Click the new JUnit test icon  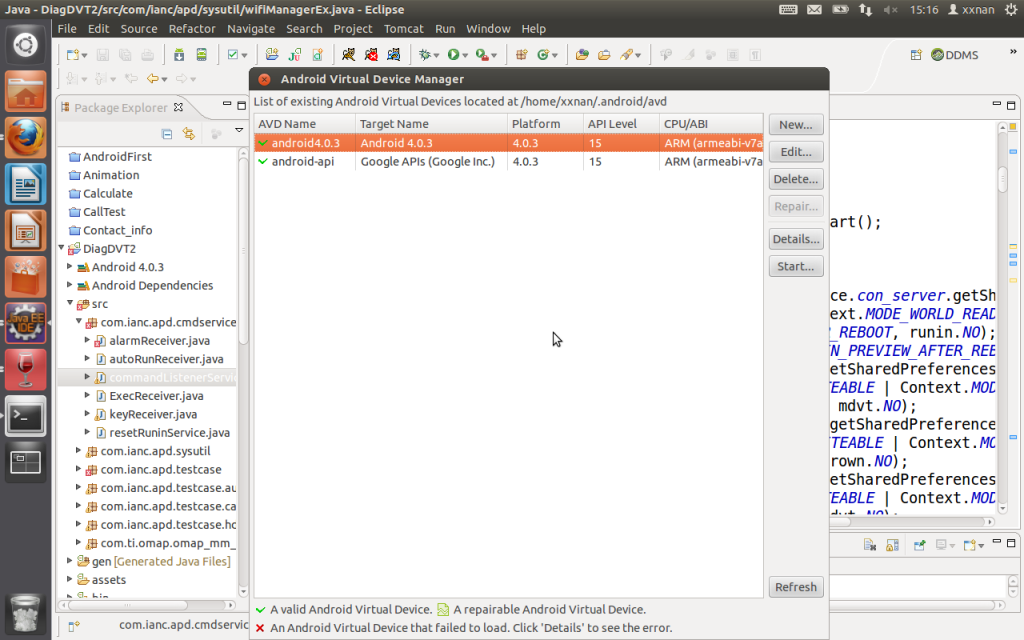[x=295, y=55]
